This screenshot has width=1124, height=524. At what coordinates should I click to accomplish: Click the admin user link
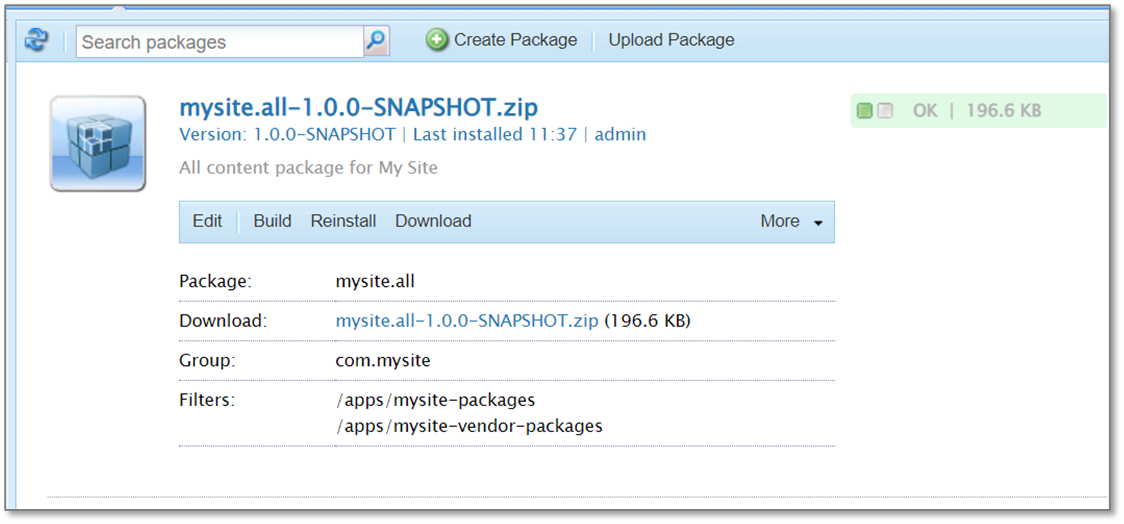point(620,134)
